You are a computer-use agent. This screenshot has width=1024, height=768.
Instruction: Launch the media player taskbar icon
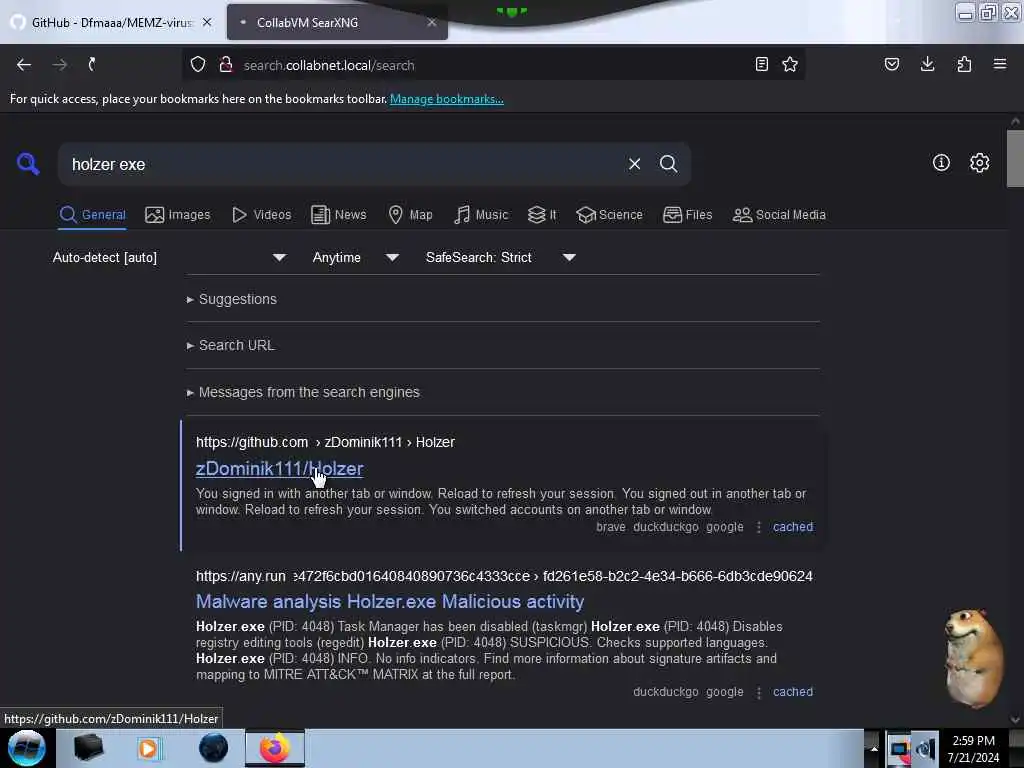pyautogui.click(x=148, y=748)
